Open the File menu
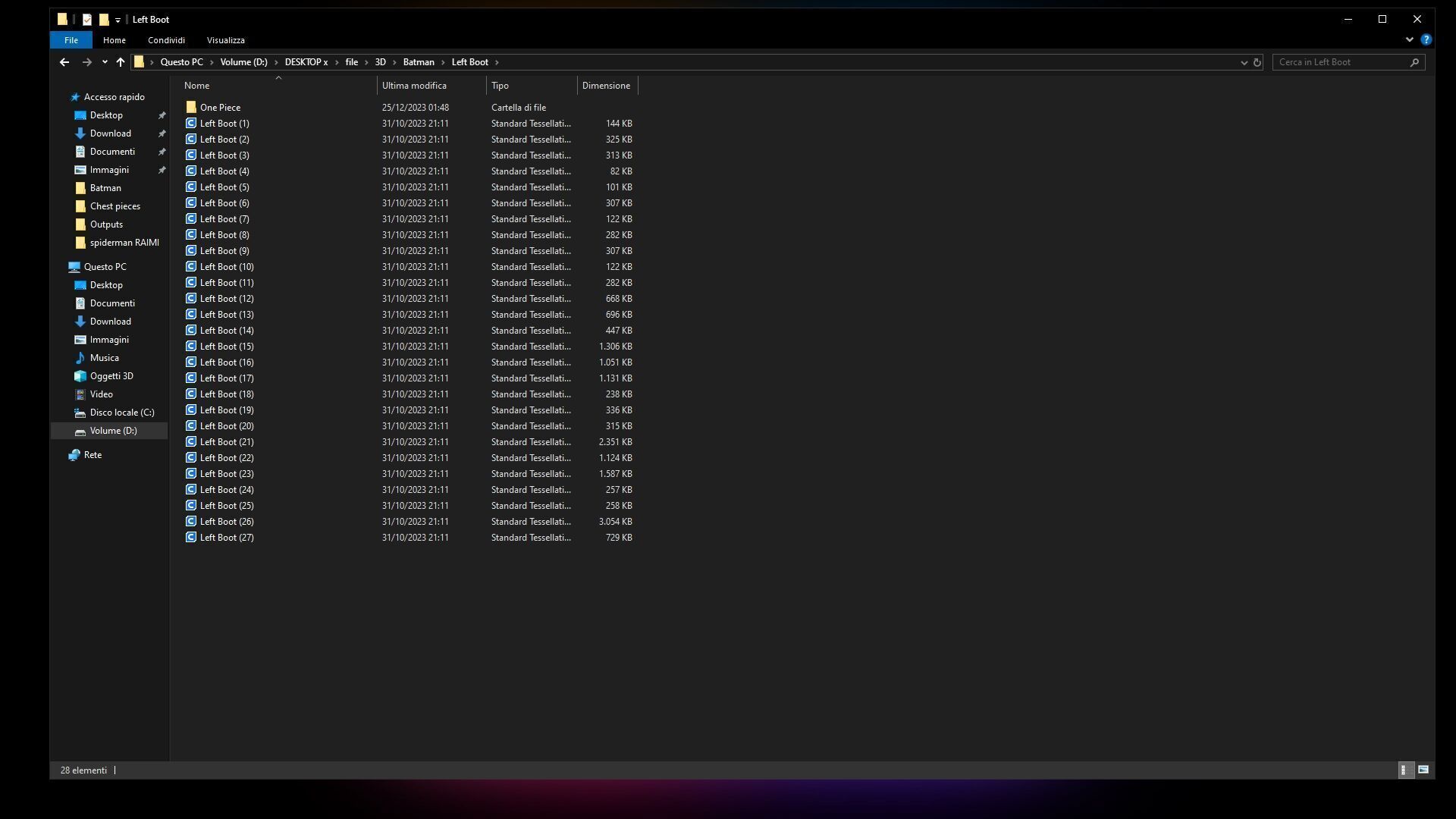The width and height of the screenshot is (1456, 819). click(71, 39)
